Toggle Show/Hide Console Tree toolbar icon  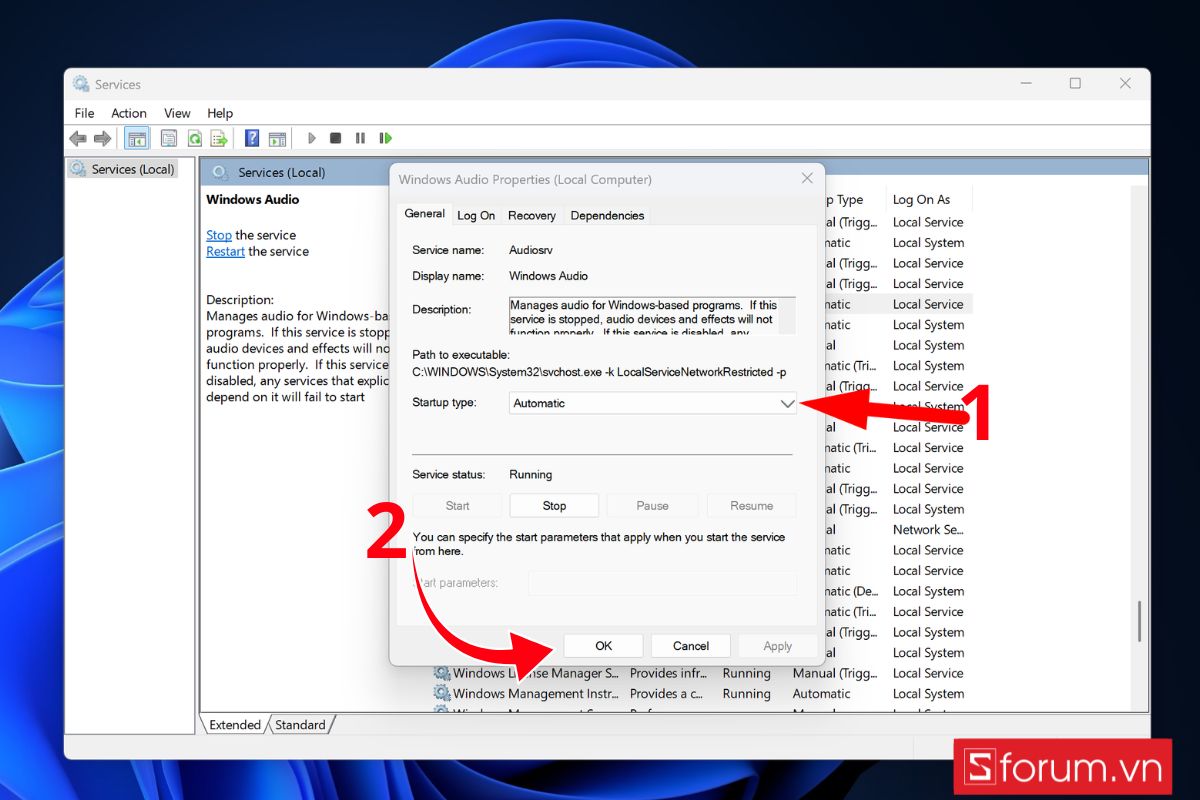[137, 138]
